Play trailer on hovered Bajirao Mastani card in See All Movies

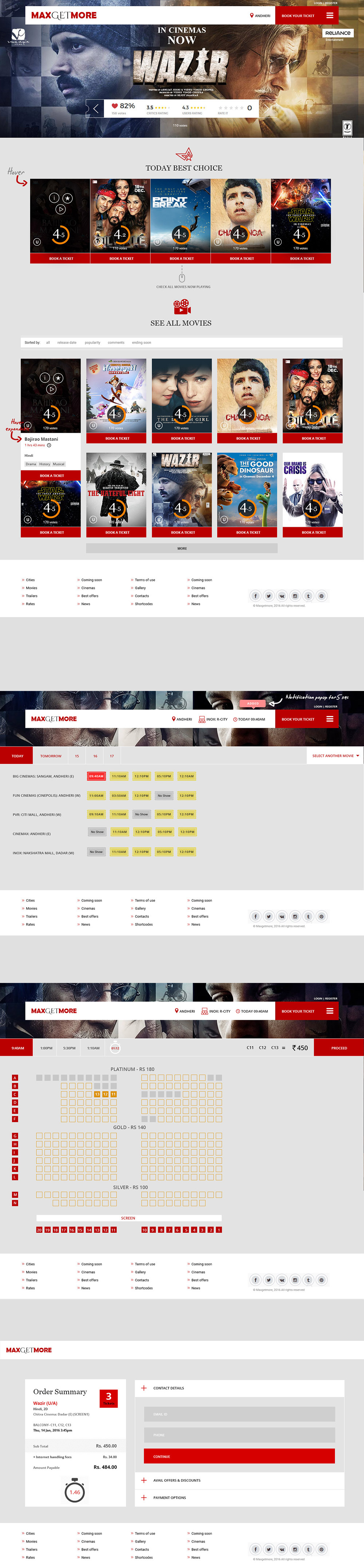pos(51,388)
